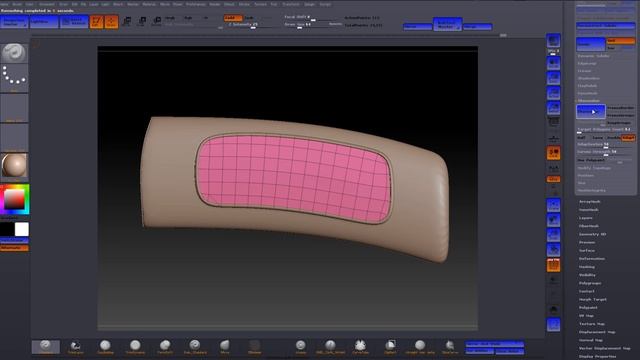Select the Rotate transform icon in top shelf
Image resolution: width=640 pixels, height=360 pixels.
tap(157, 22)
